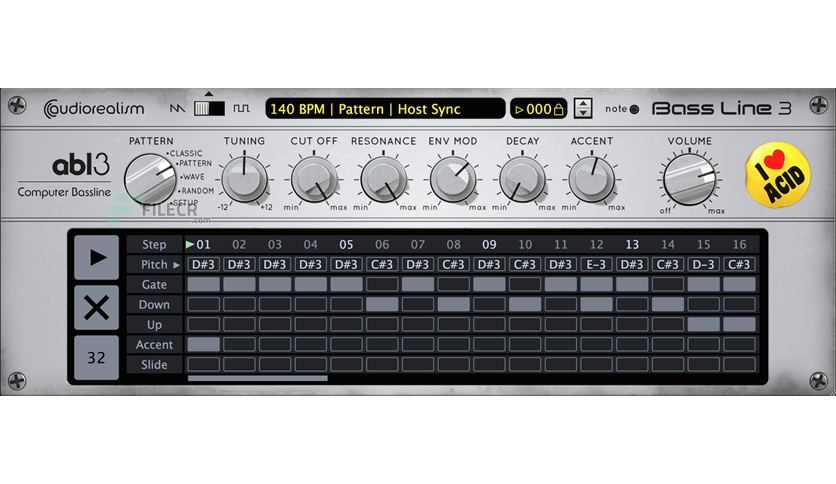Viewport: 836px width, 484px height.
Task: Open the pitch cell C#3 at step 14
Action: click(668, 264)
